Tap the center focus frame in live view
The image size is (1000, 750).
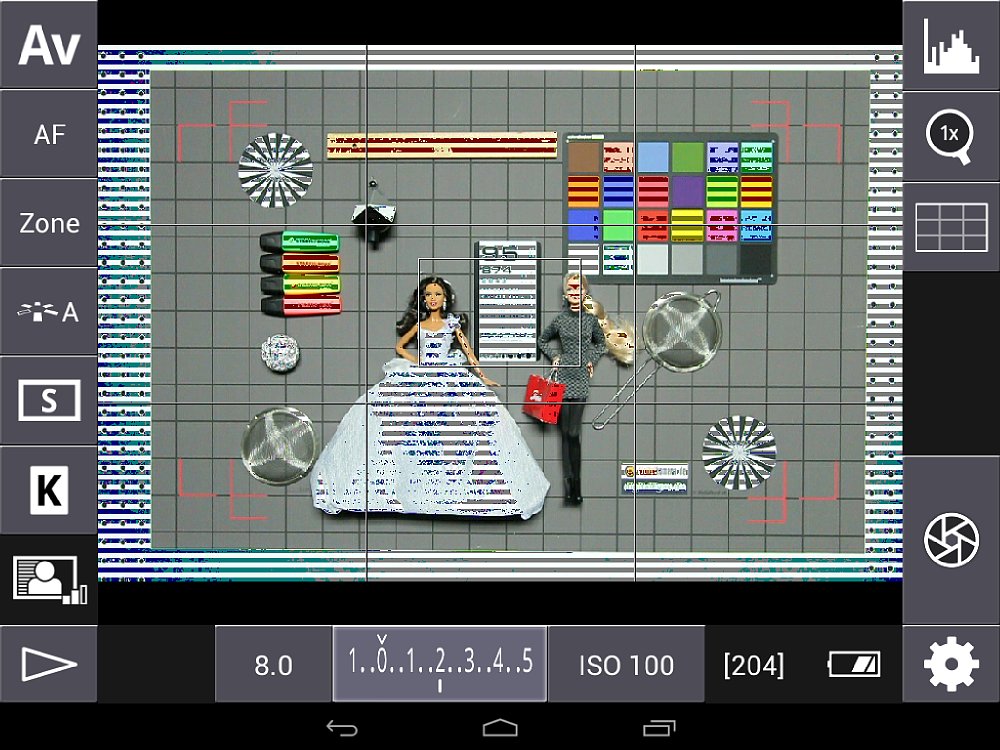499,312
